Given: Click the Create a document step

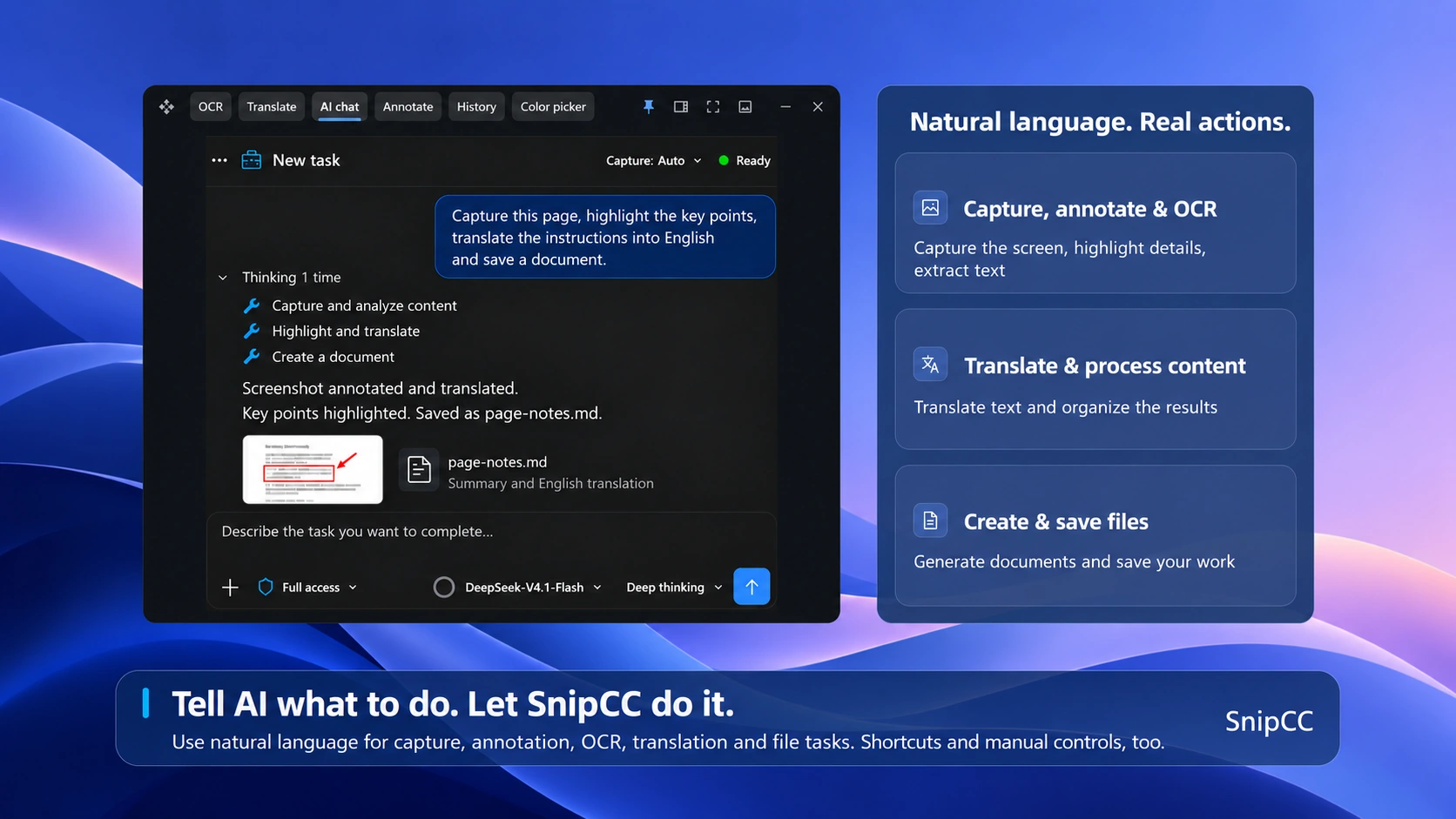Looking at the screenshot, I should pyautogui.click(x=333, y=357).
